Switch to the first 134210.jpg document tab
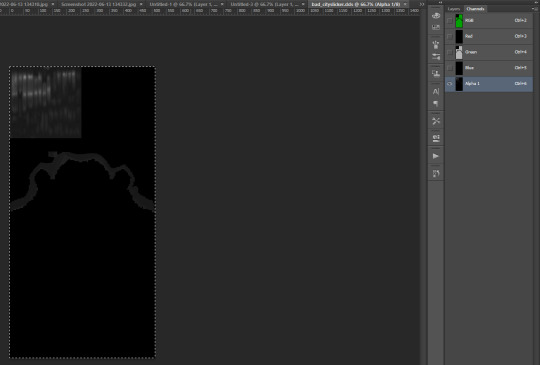The image size is (540, 365). coord(24,4)
